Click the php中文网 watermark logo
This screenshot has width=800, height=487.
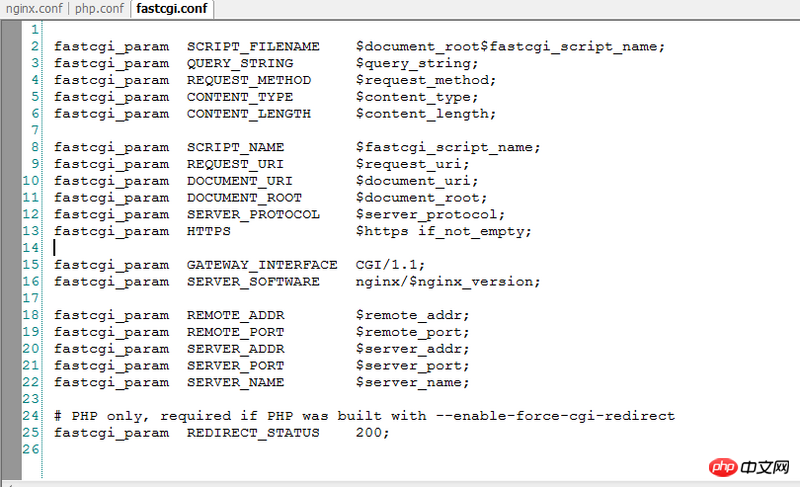pos(749,467)
